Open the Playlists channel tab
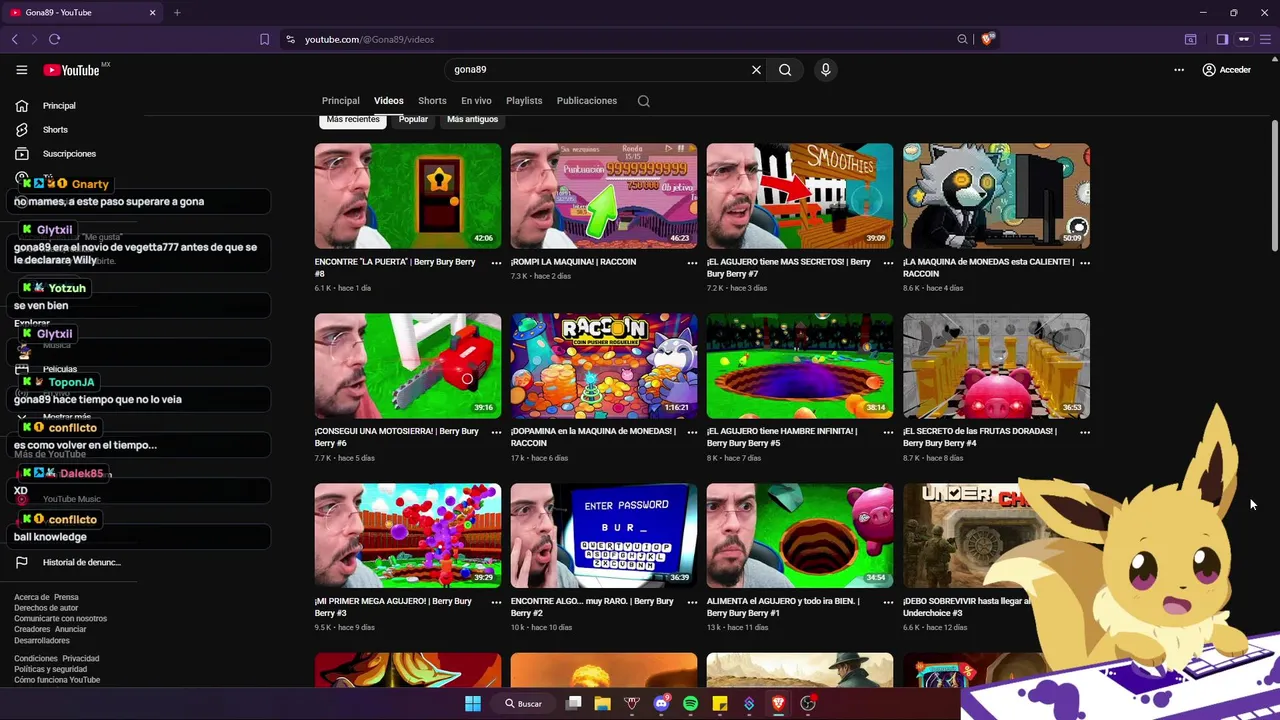 524,101
